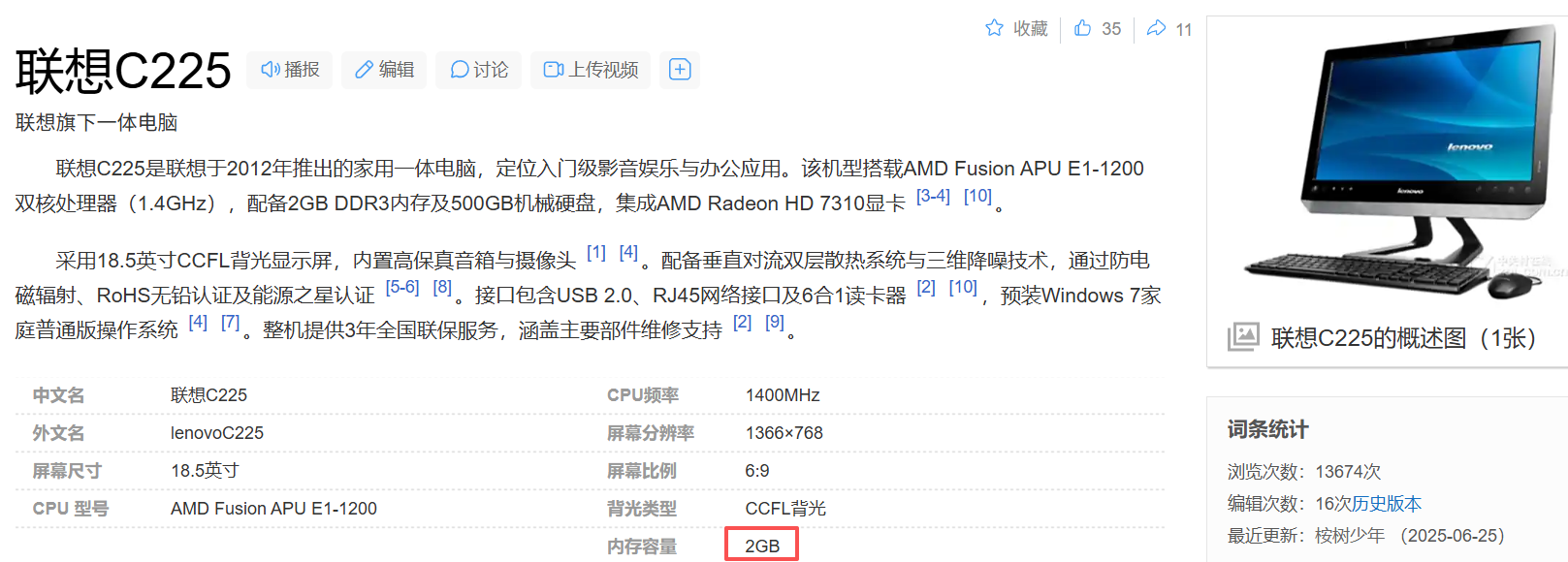The width and height of the screenshot is (1568, 562).
Task: Open citation link [5-6]
Action: tap(402, 288)
